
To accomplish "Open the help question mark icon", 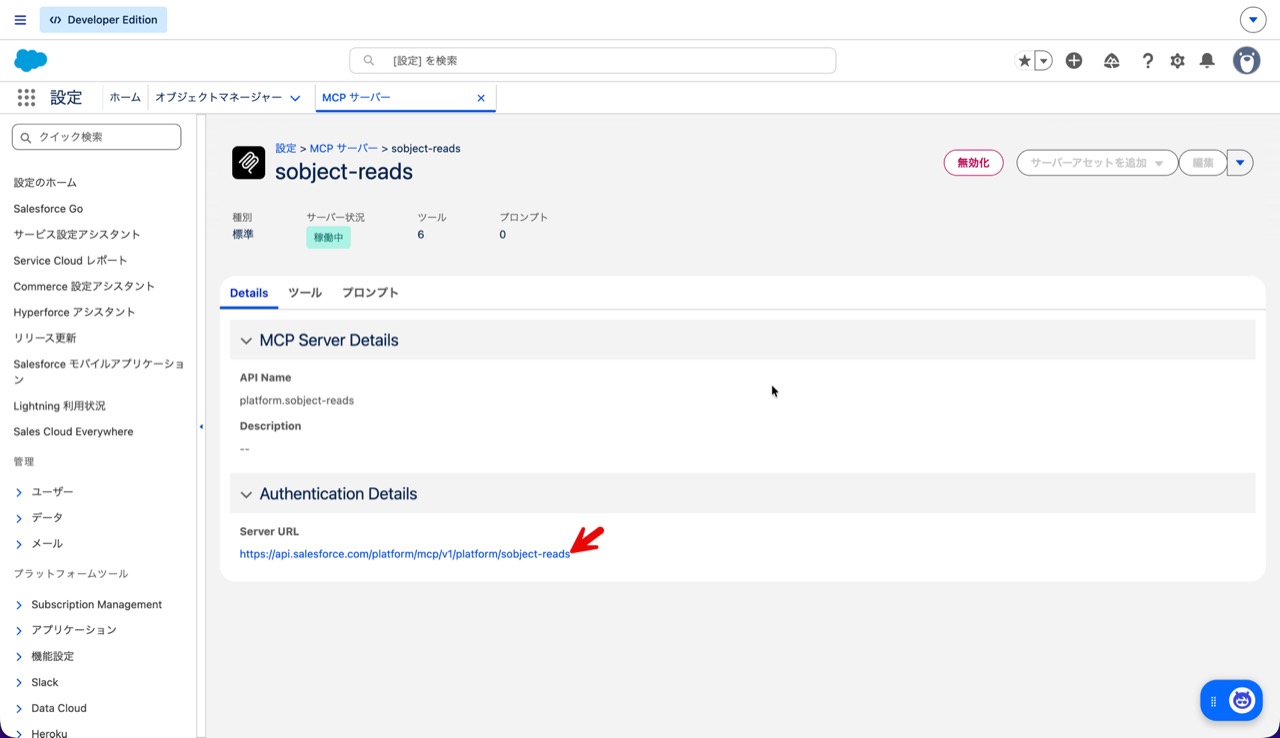I will (x=1148, y=61).
